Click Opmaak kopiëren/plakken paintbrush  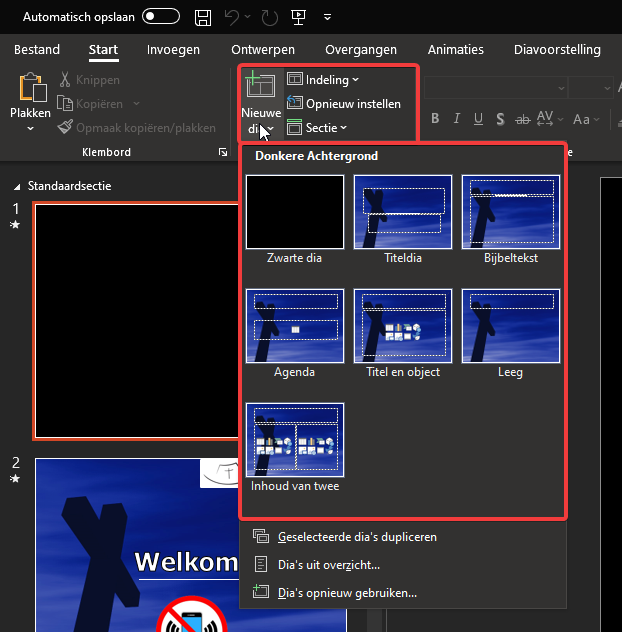coord(137,128)
